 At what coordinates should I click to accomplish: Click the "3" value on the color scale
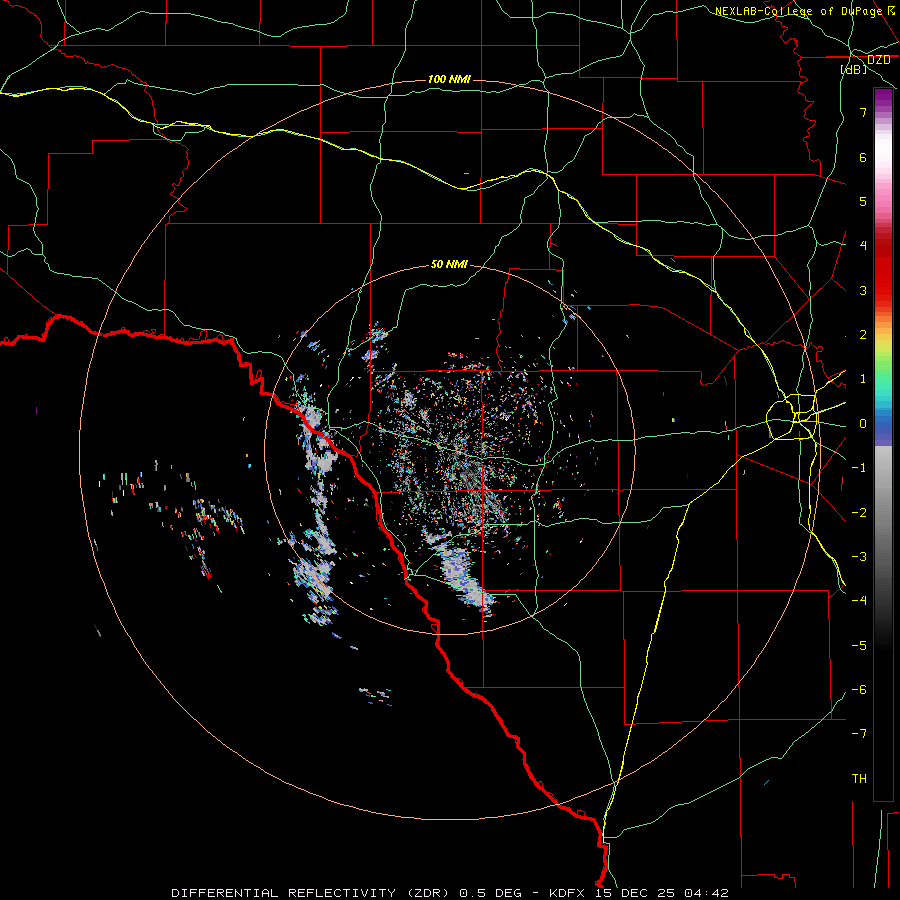point(863,290)
